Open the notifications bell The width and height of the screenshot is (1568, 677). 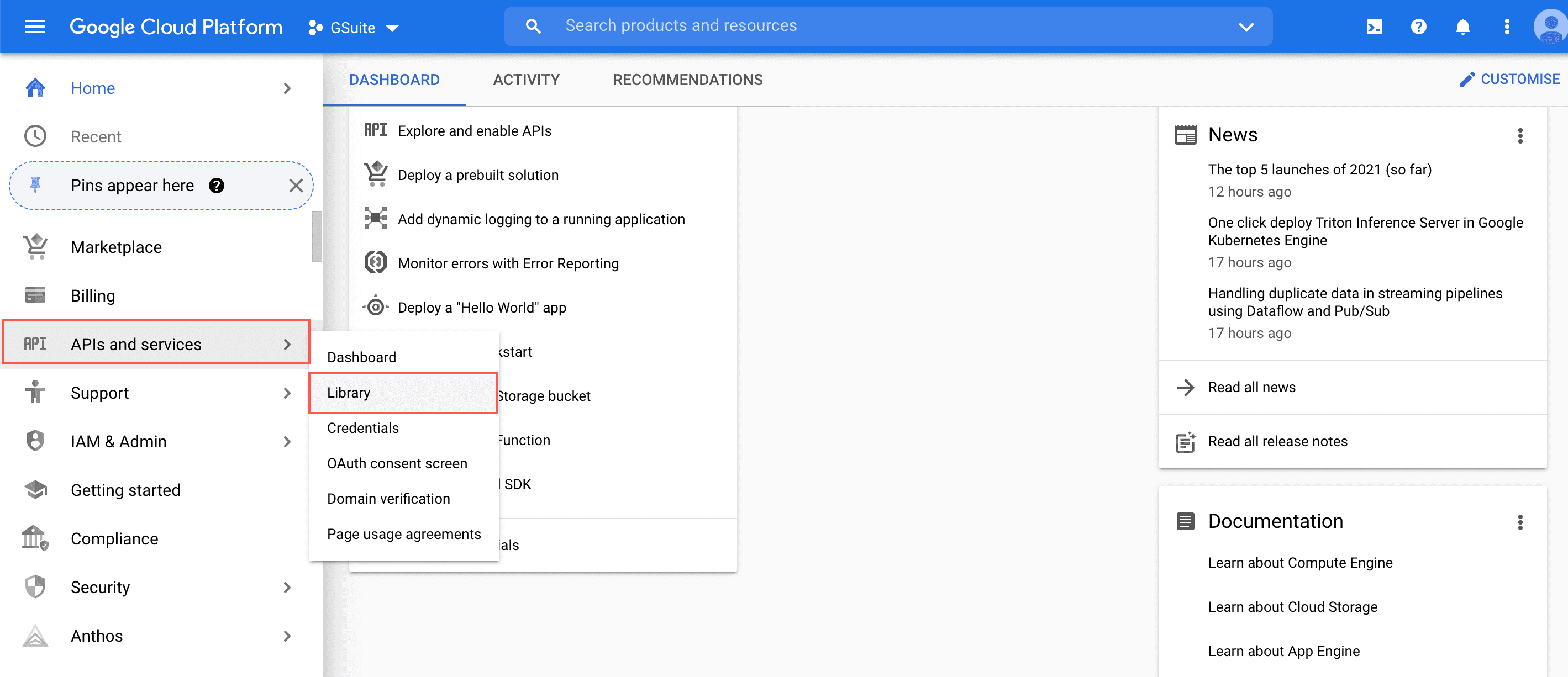pos(1462,26)
